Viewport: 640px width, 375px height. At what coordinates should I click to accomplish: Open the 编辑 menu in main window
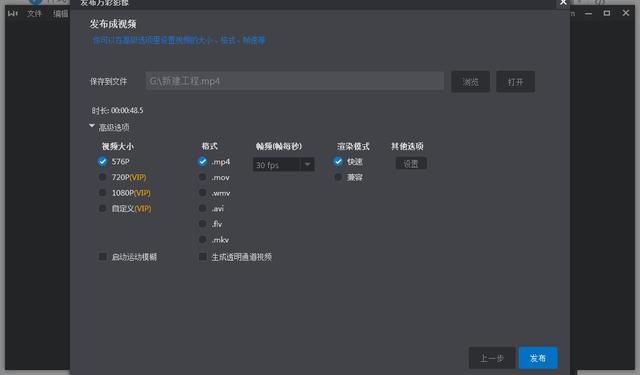coord(60,13)
